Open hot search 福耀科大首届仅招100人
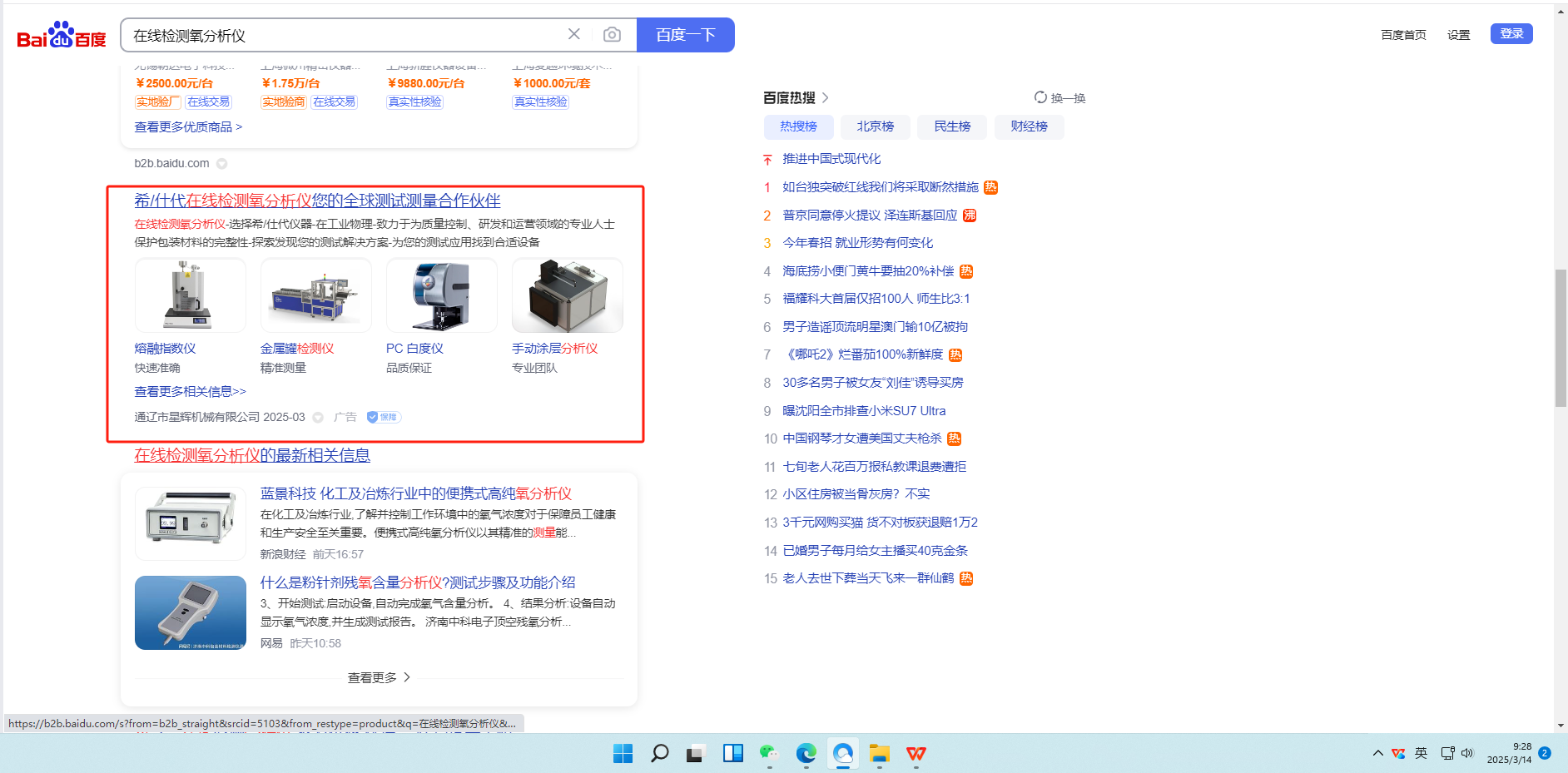This screenshot has width=1568, height=773. click(876, 299)
